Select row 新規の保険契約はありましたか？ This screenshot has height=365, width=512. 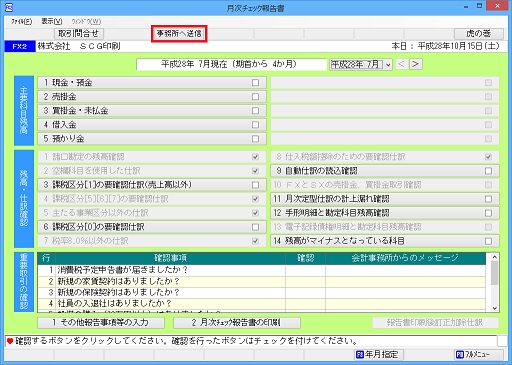coord(262,293)
